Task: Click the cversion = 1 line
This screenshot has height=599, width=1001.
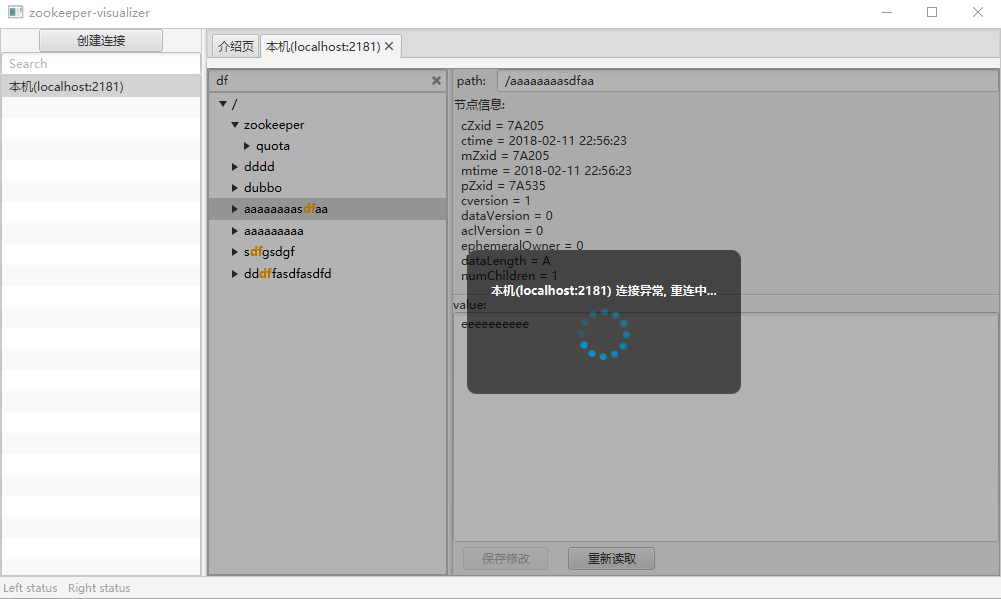Action: click(x=496, y=201)
